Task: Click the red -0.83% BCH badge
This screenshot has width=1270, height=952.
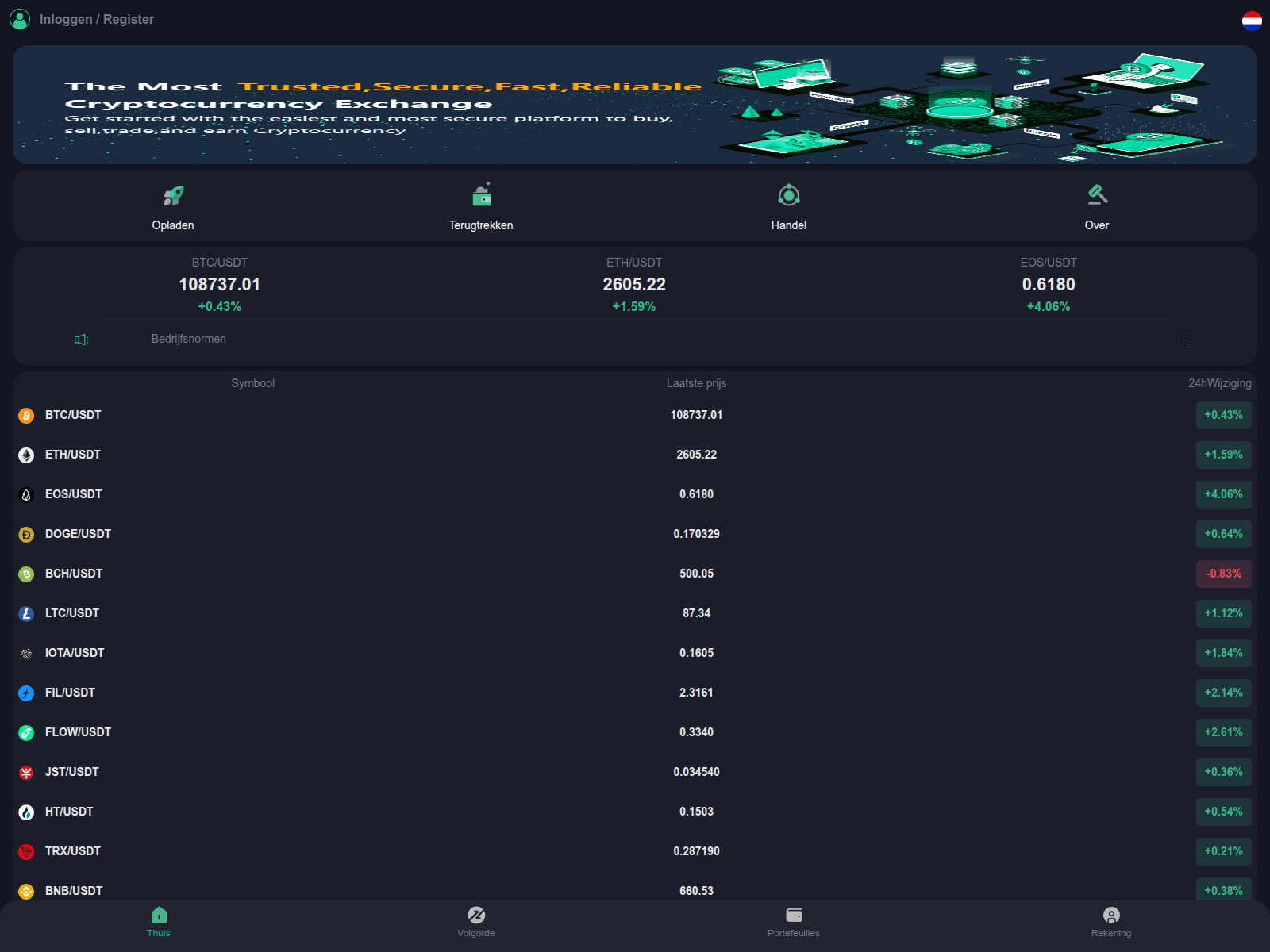Action: (1224, 574)
